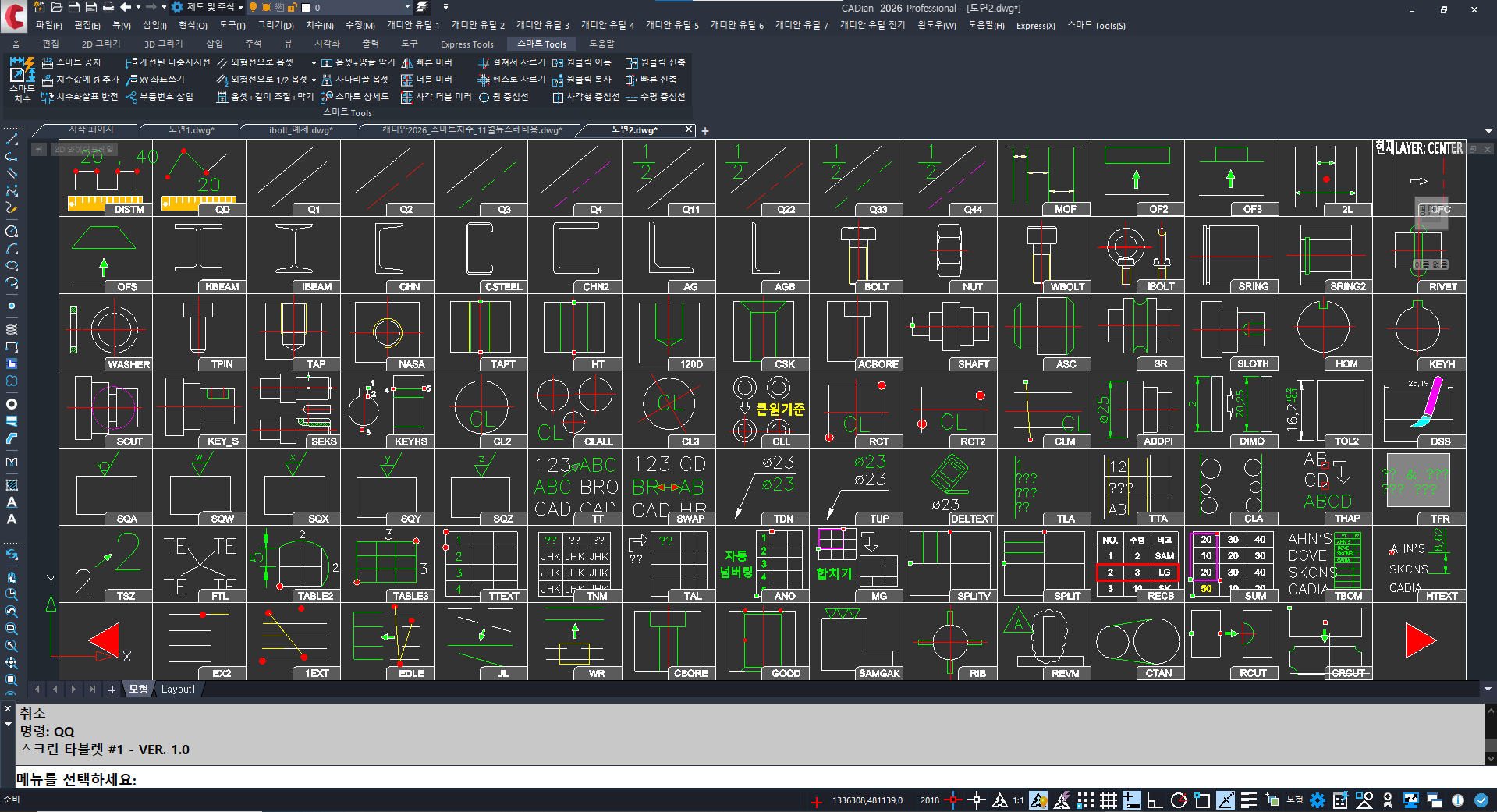Viewport: 1497px width, 812px height.
Task: Open the blue gear settings in status bar
Action: [x=1318, y=800]
